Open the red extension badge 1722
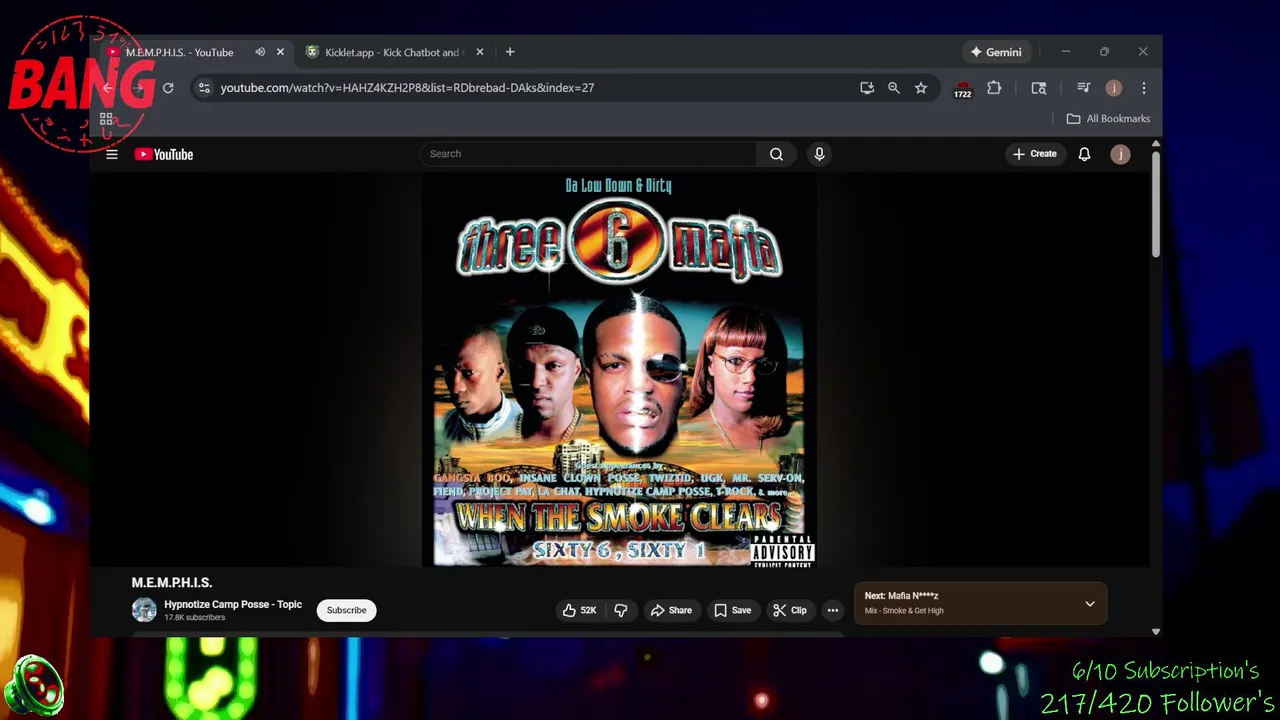This screenshot has height=720, width=1280. click(x=962, y=89)
